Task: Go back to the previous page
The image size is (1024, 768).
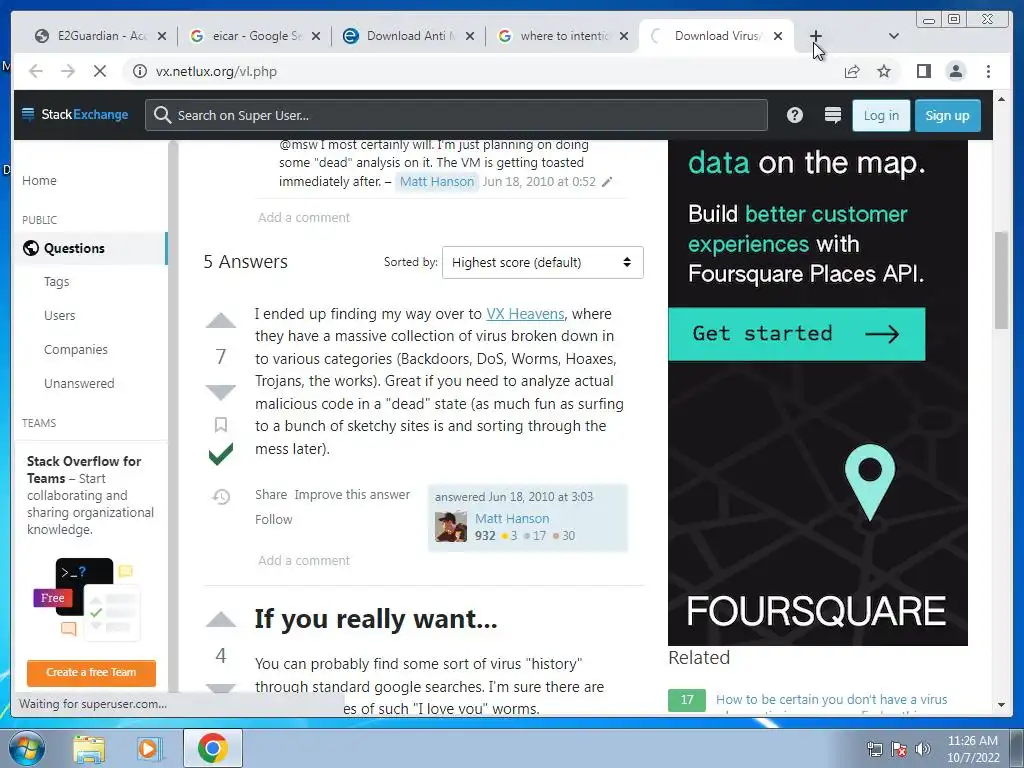Action: [x=36, y=71]
